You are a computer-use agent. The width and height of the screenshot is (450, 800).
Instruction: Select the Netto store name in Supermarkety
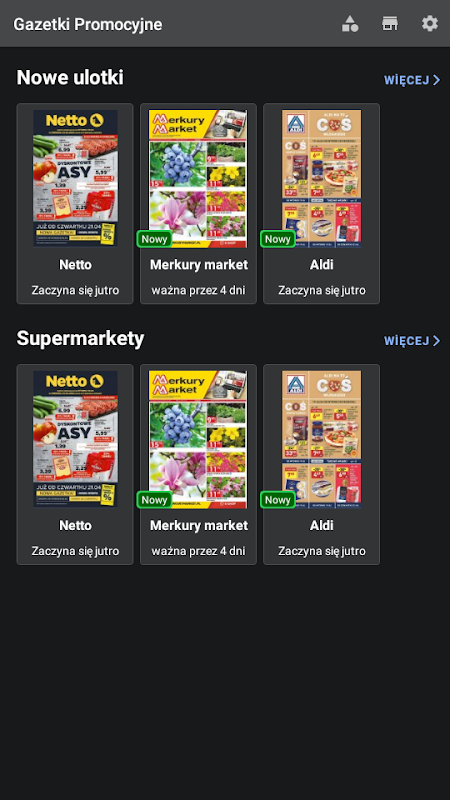pos(76,526)
